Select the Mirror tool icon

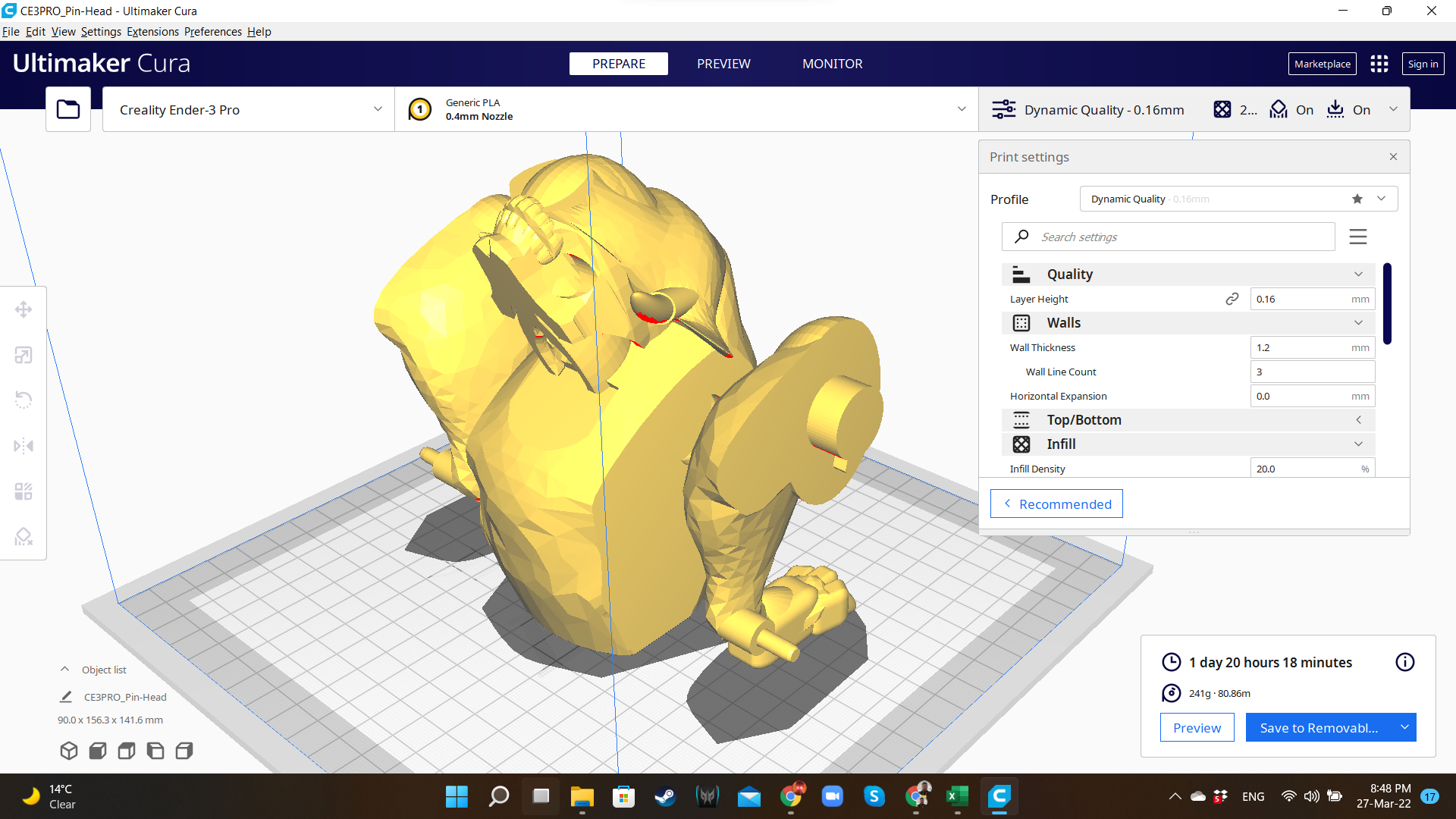pyautogui.click(x=24, y=446)
